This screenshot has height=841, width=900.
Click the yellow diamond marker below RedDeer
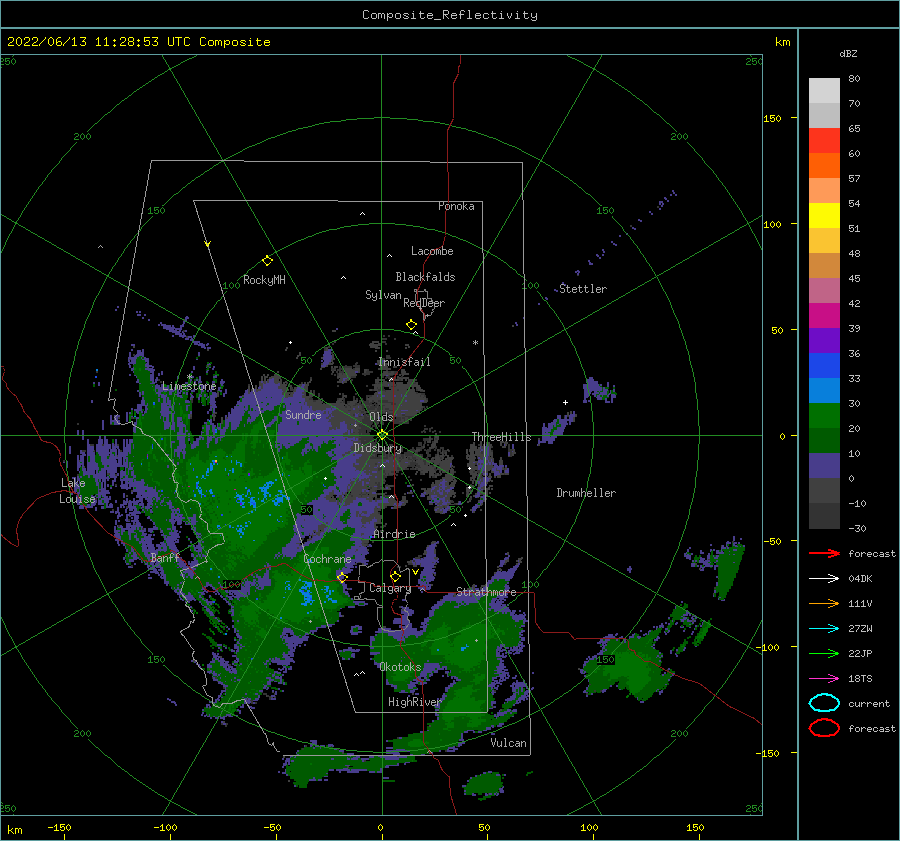point(411,324)
